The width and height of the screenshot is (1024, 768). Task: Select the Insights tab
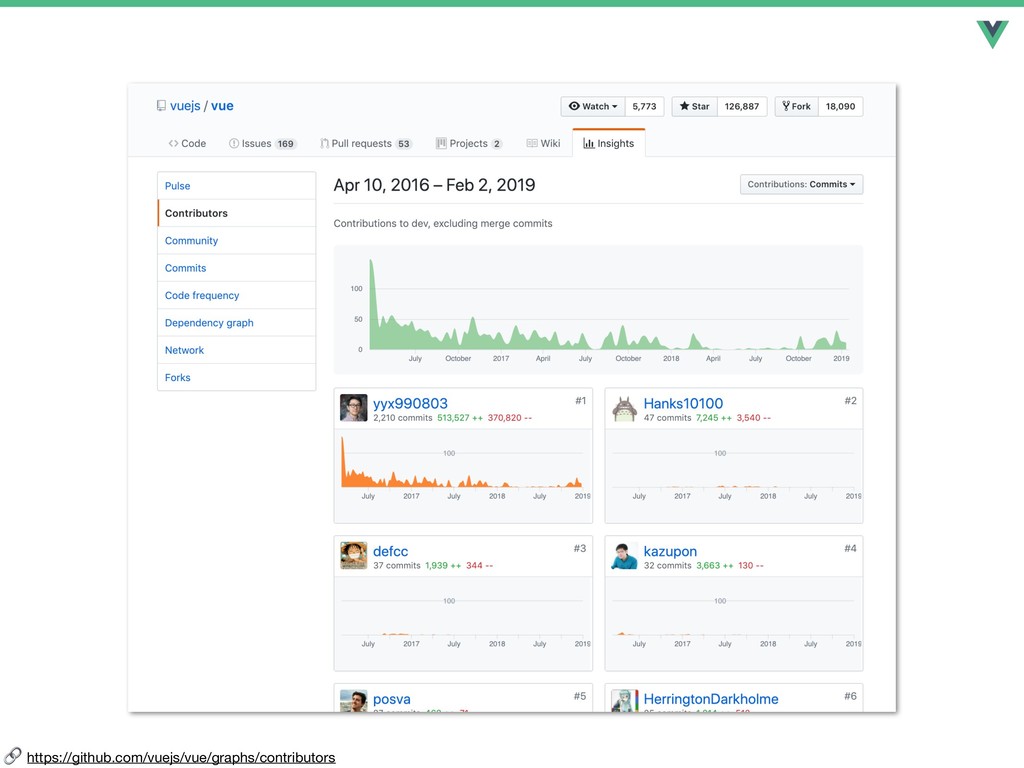coord(609,144)
